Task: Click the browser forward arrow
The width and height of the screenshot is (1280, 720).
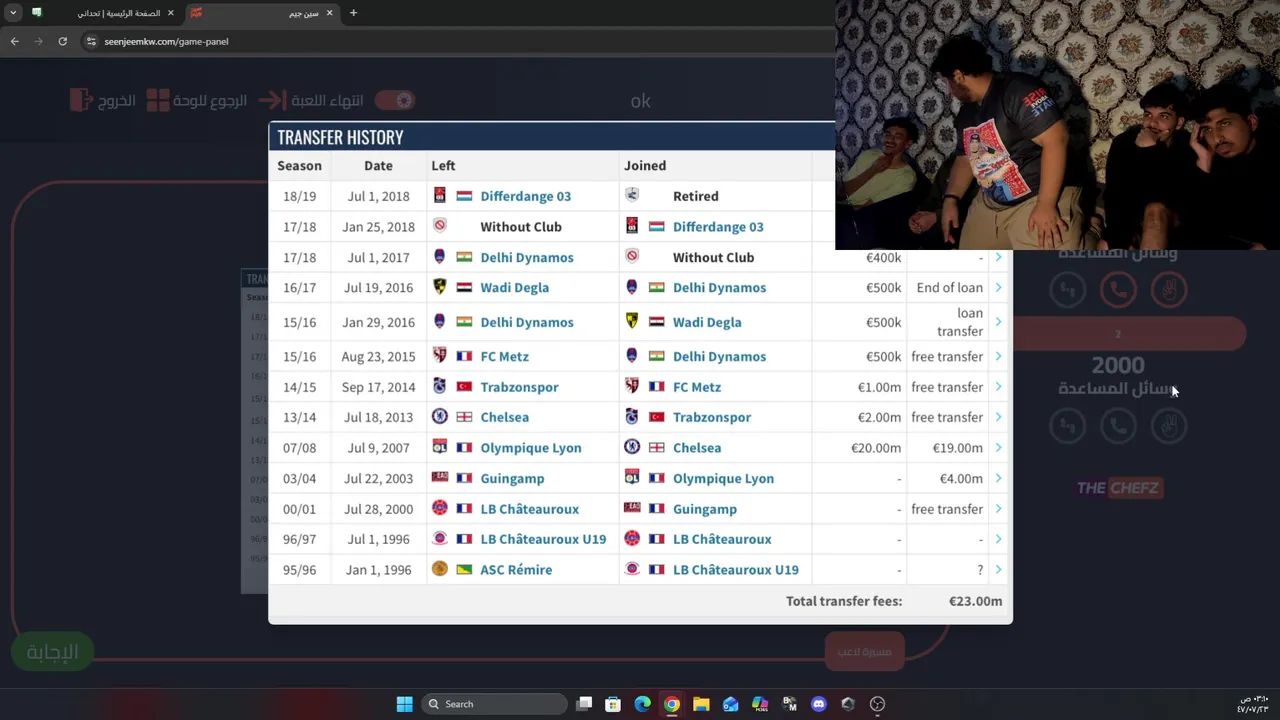Action: point(38,41)
